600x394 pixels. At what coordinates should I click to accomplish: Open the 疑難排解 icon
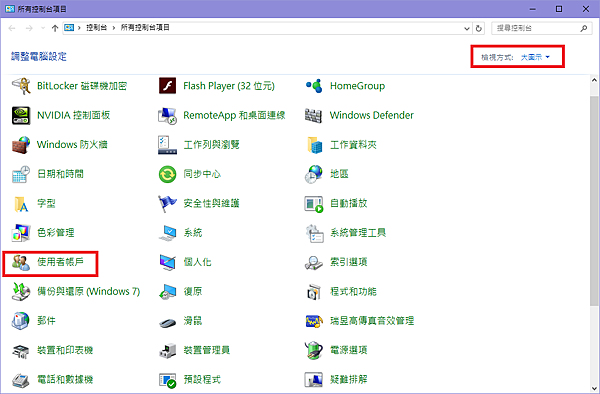tap(314, 380)
